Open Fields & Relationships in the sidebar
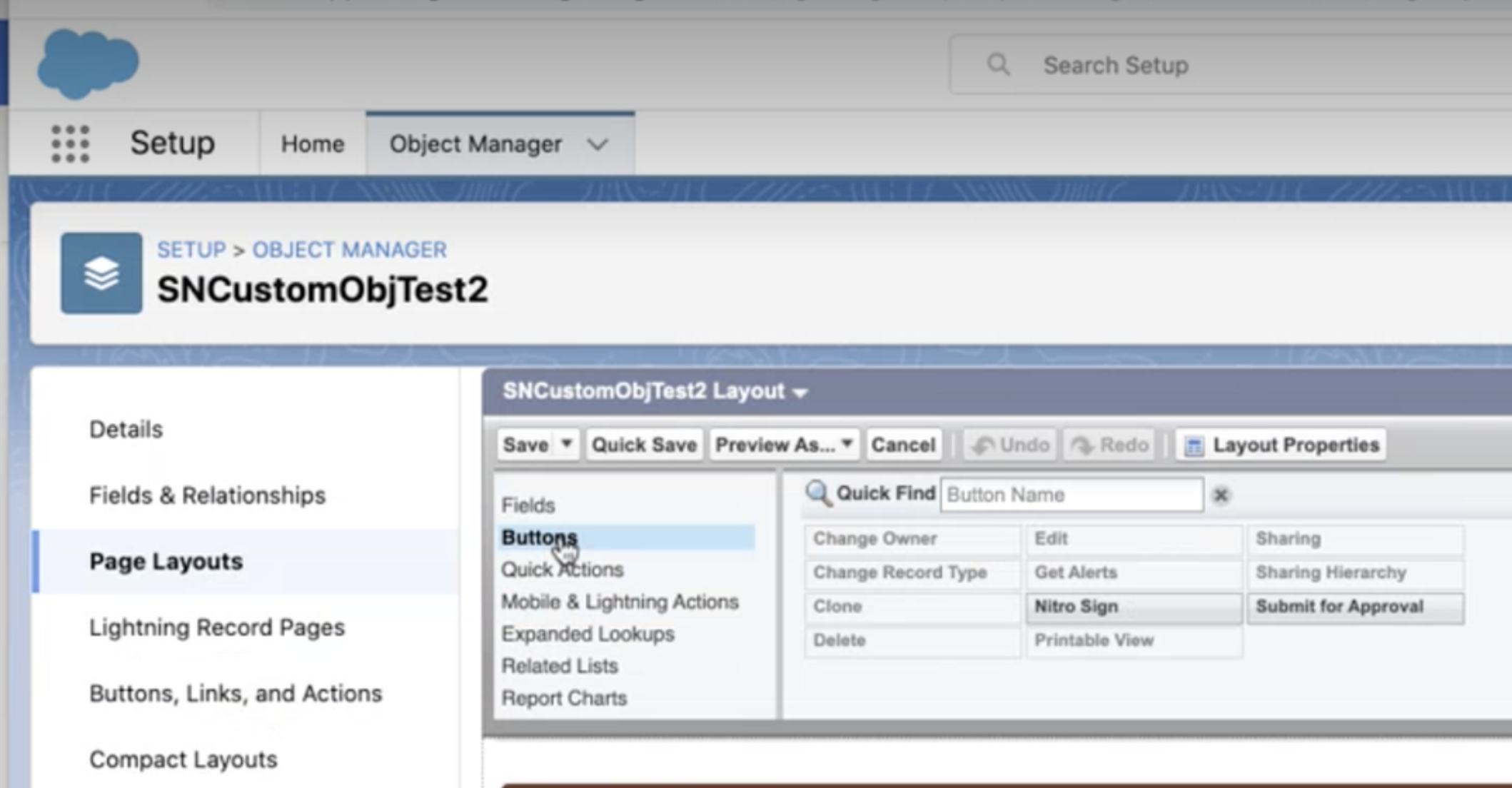1512x788 pixels. 207,495
